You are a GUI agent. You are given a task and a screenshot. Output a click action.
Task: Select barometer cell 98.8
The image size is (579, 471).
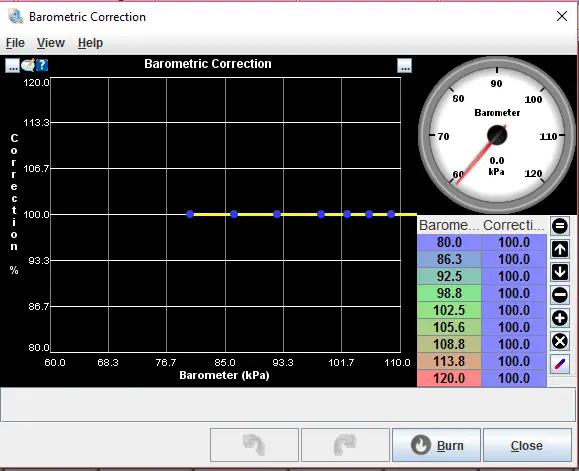pyautogui.click(x=449, y=293)
